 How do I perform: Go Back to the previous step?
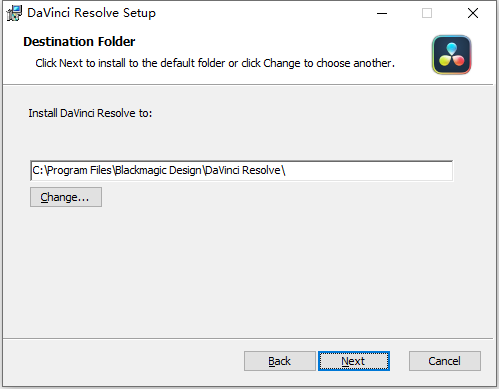[x=280, y=361]
